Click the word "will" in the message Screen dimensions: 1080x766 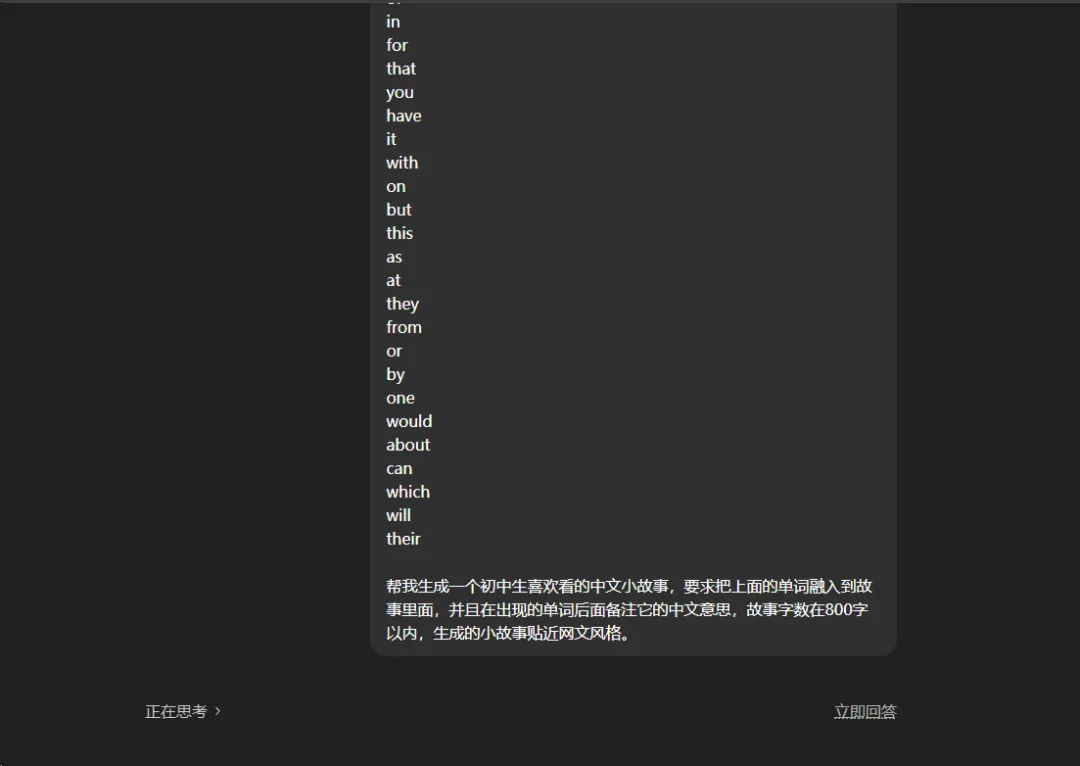[x=398, y=515]
